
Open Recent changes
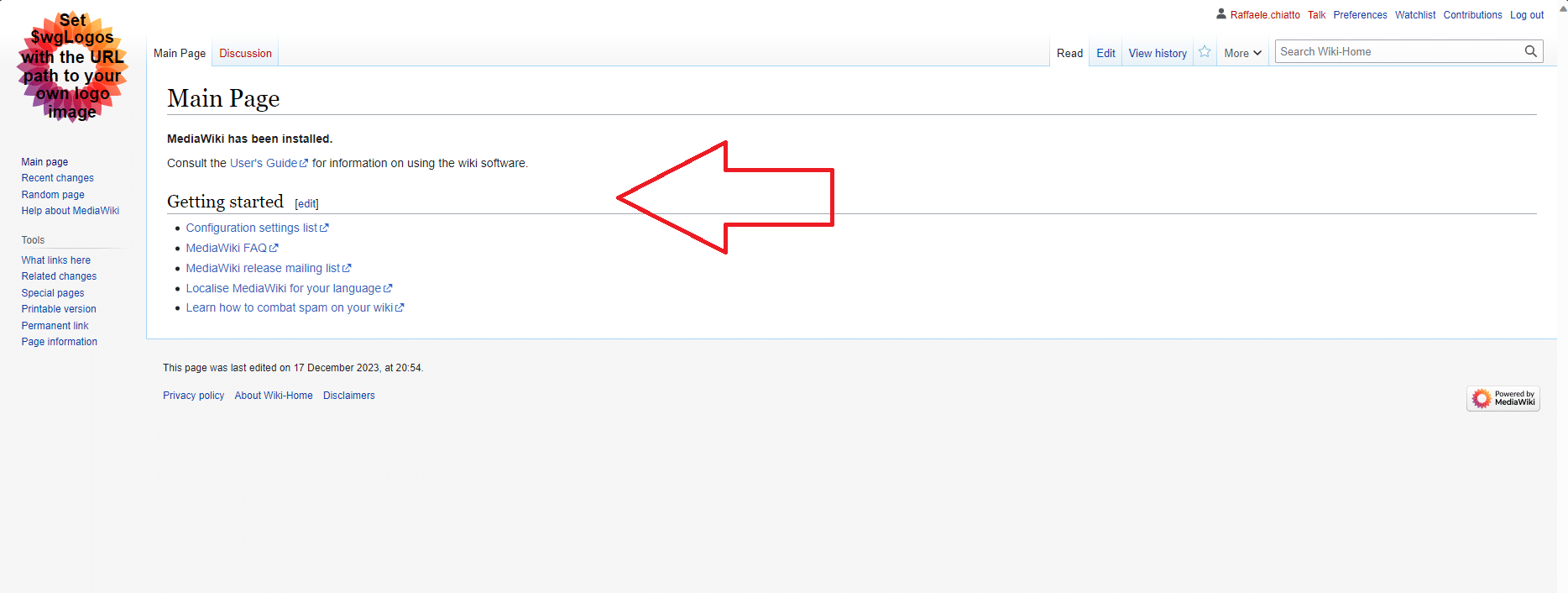[58, 178]
